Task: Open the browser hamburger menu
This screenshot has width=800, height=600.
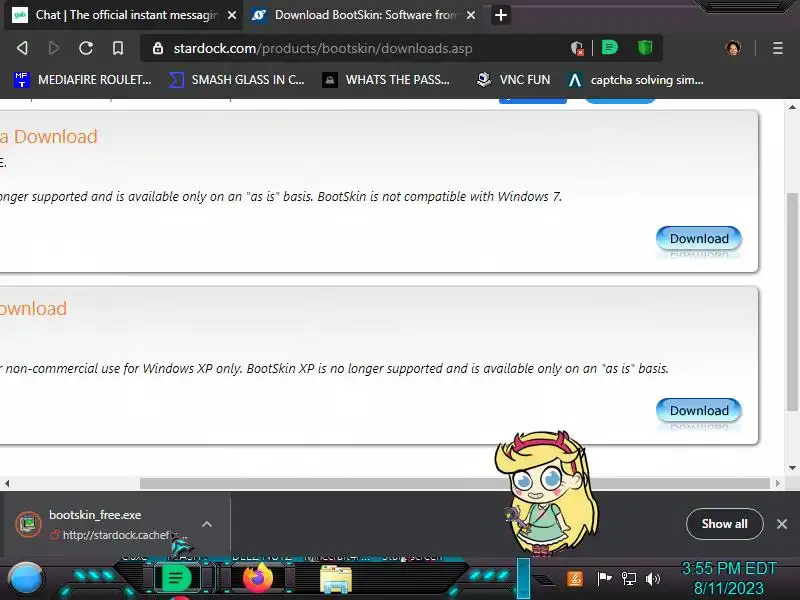Action: tap(778, 48)
